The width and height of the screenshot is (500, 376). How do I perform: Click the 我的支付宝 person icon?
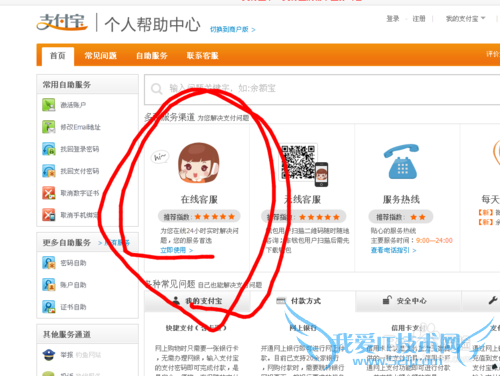click(176, 300)
